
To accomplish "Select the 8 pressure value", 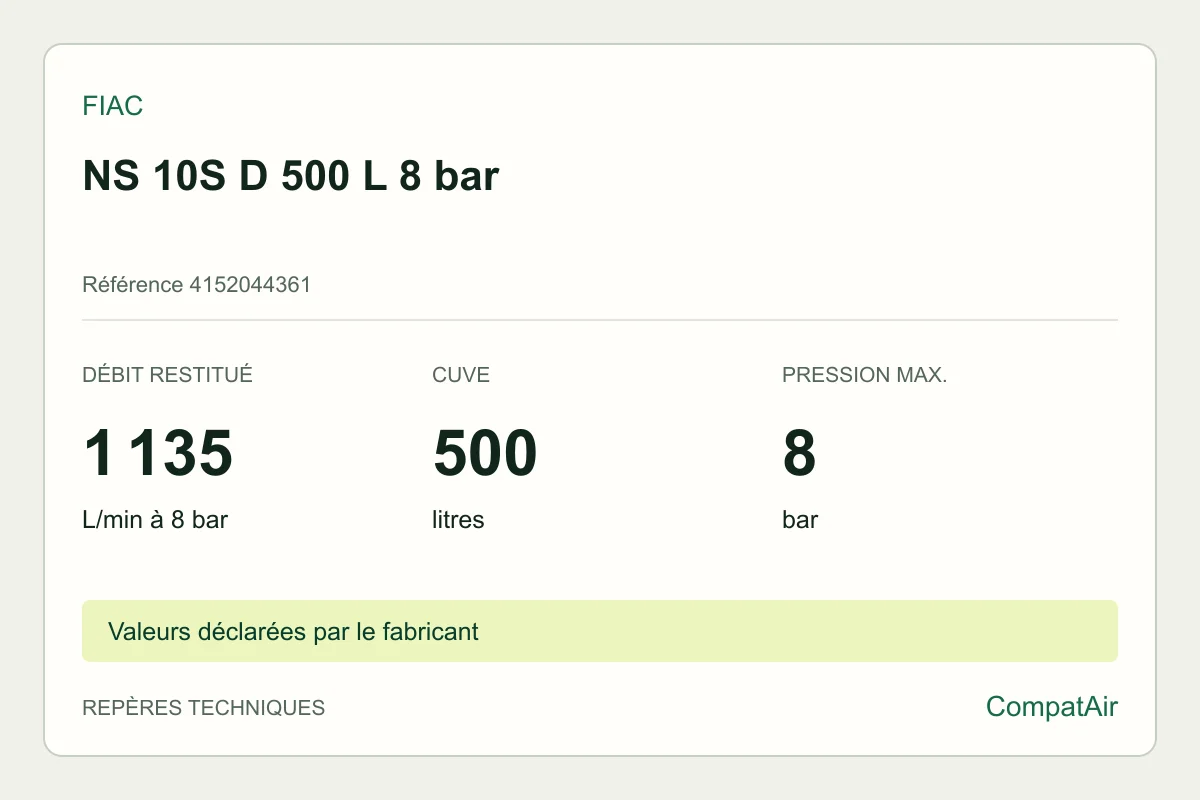I will pyautogui.click(x=800, y=453).
